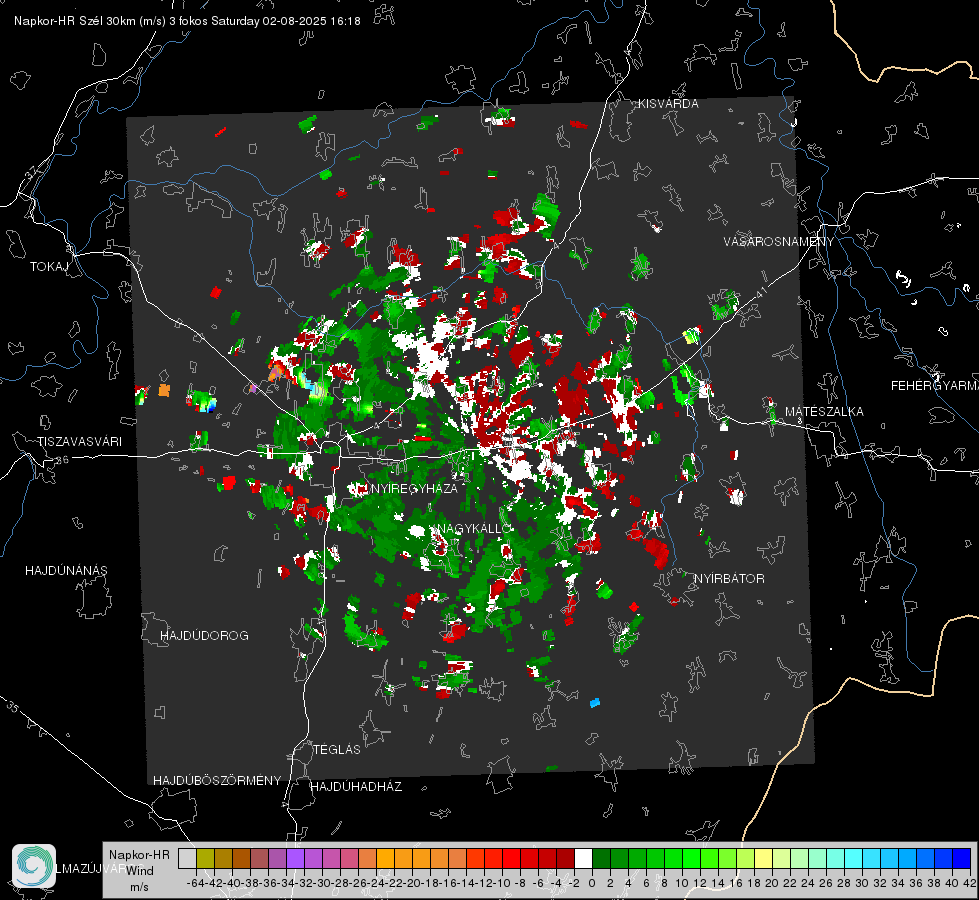Click the radar title text with timestamp 16:18
The width and height of the screenshot is (979, 900).
187,21
